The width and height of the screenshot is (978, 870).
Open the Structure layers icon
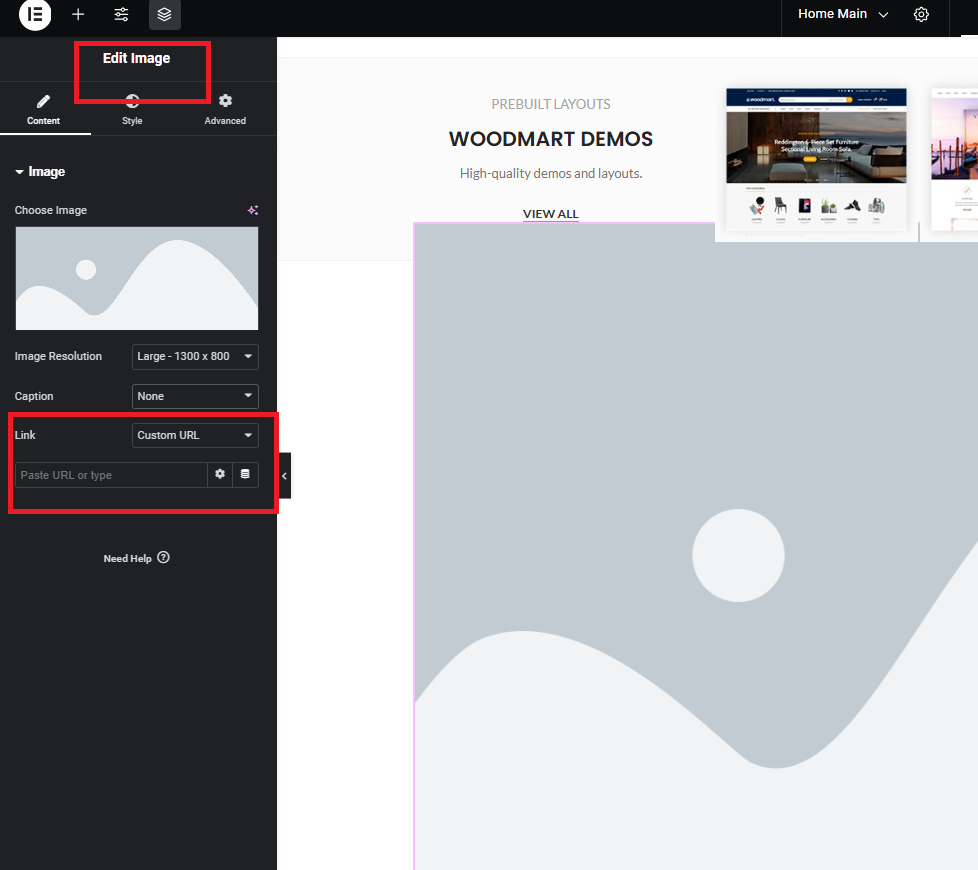coord(165,14)
